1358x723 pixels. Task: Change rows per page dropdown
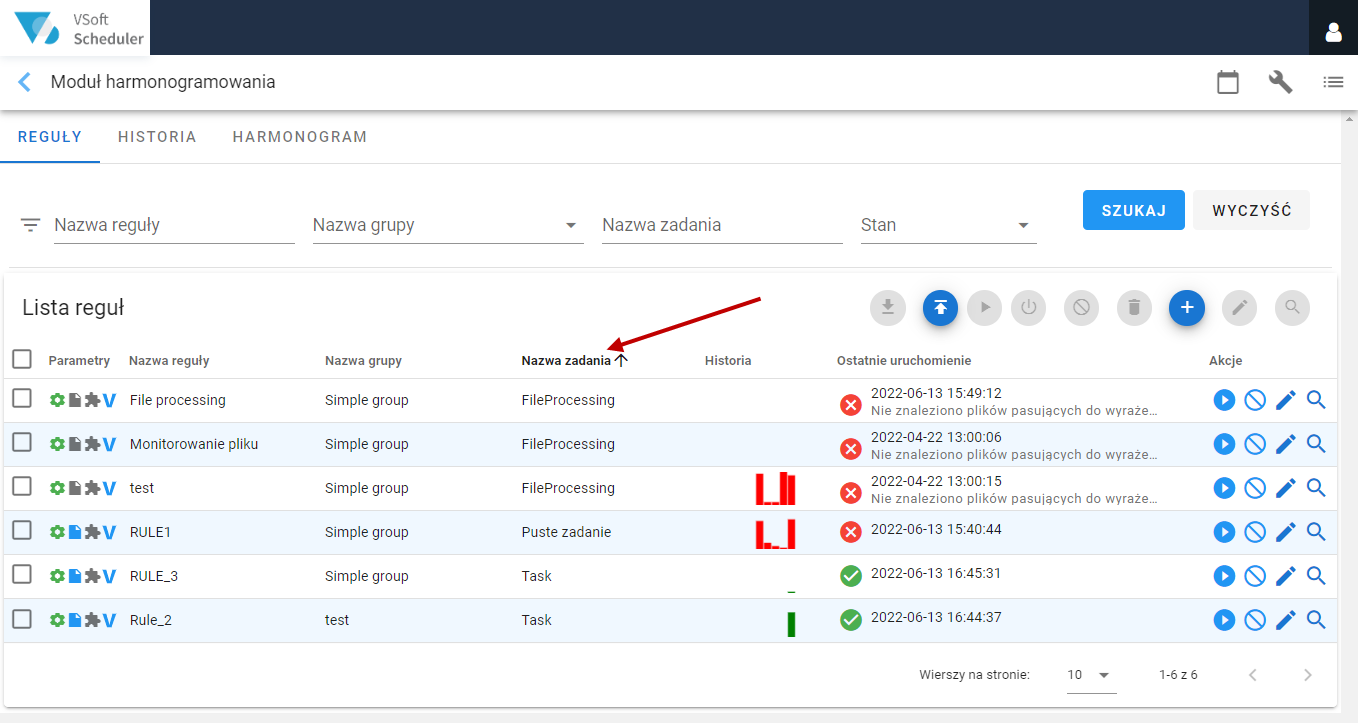point(1091,675)
